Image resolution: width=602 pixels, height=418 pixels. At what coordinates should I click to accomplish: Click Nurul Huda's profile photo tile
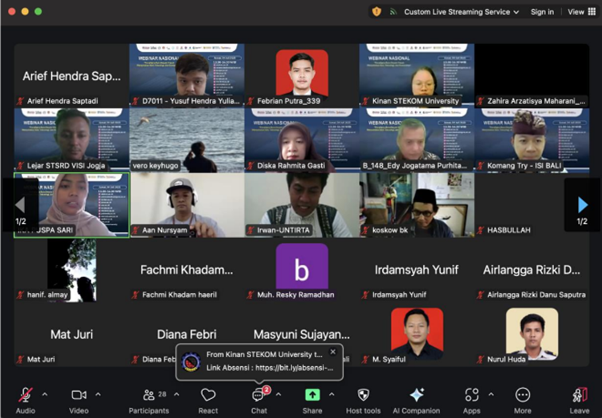click(x=532, y=334)
